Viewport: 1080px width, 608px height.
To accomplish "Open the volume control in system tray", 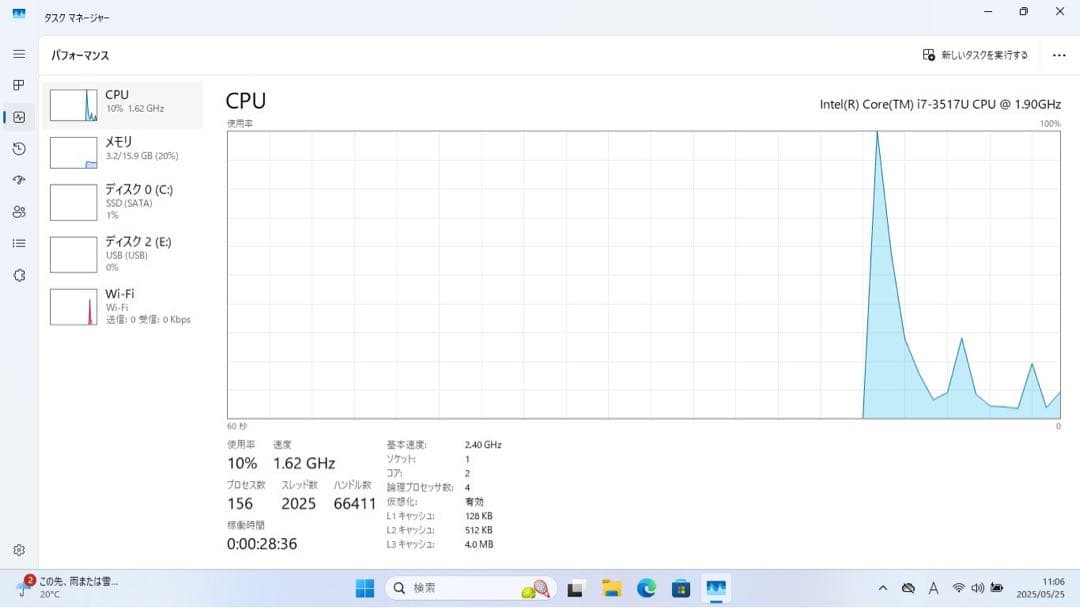I will 975,588.
